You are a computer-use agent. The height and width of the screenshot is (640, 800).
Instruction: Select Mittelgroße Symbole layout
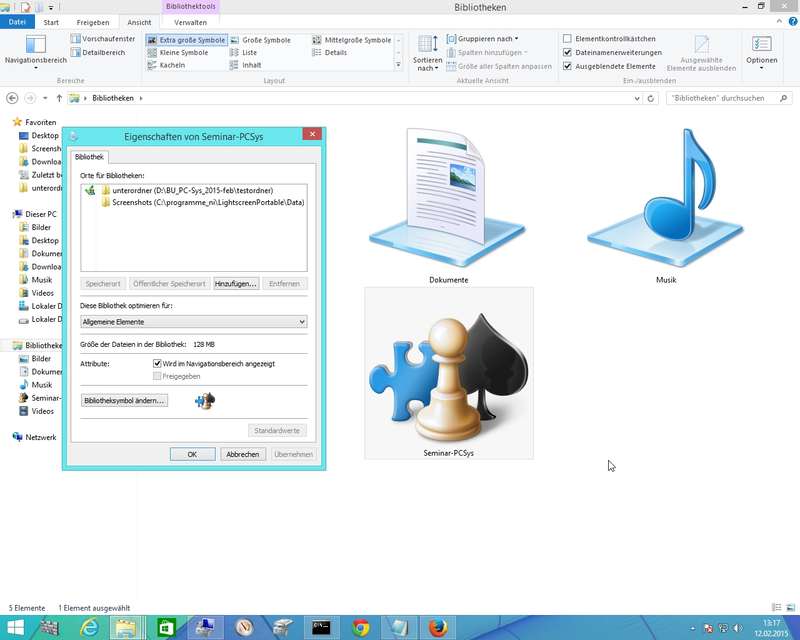352,40
